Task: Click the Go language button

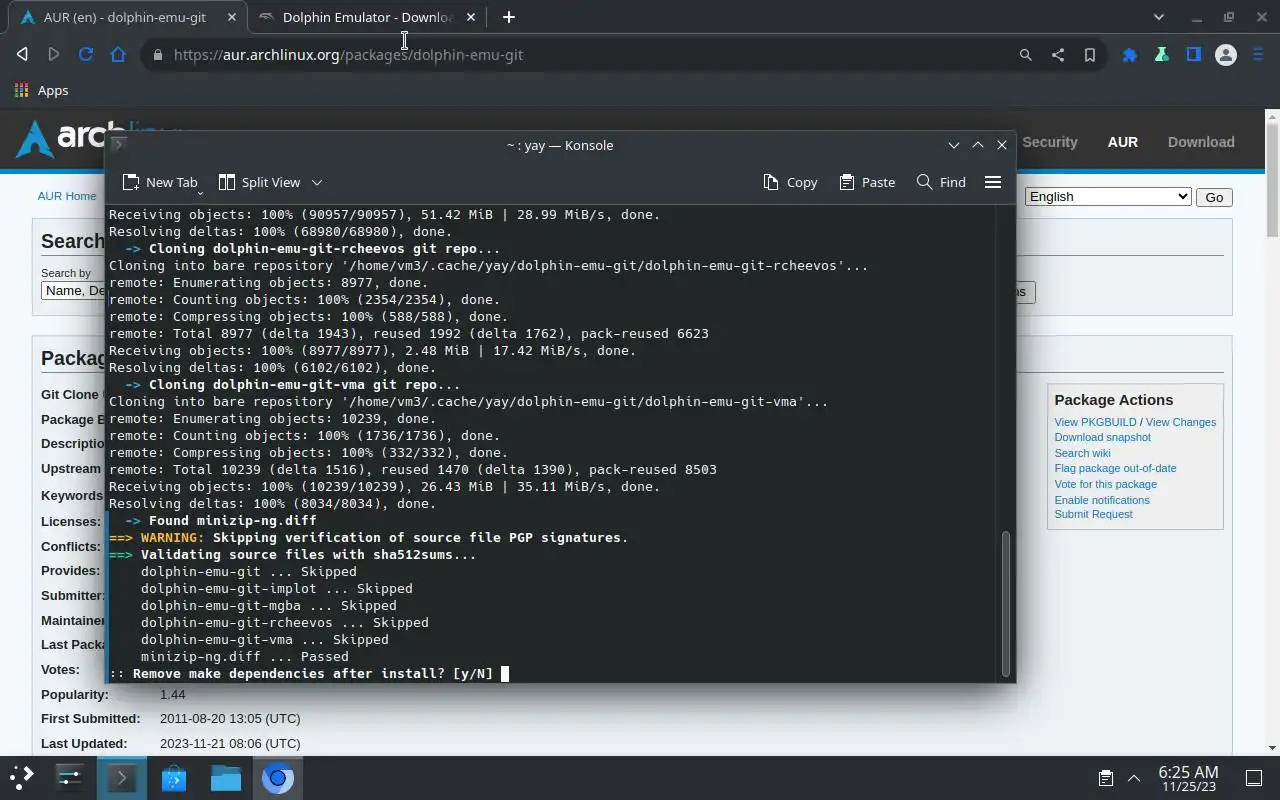Action: coord(1214,197)
